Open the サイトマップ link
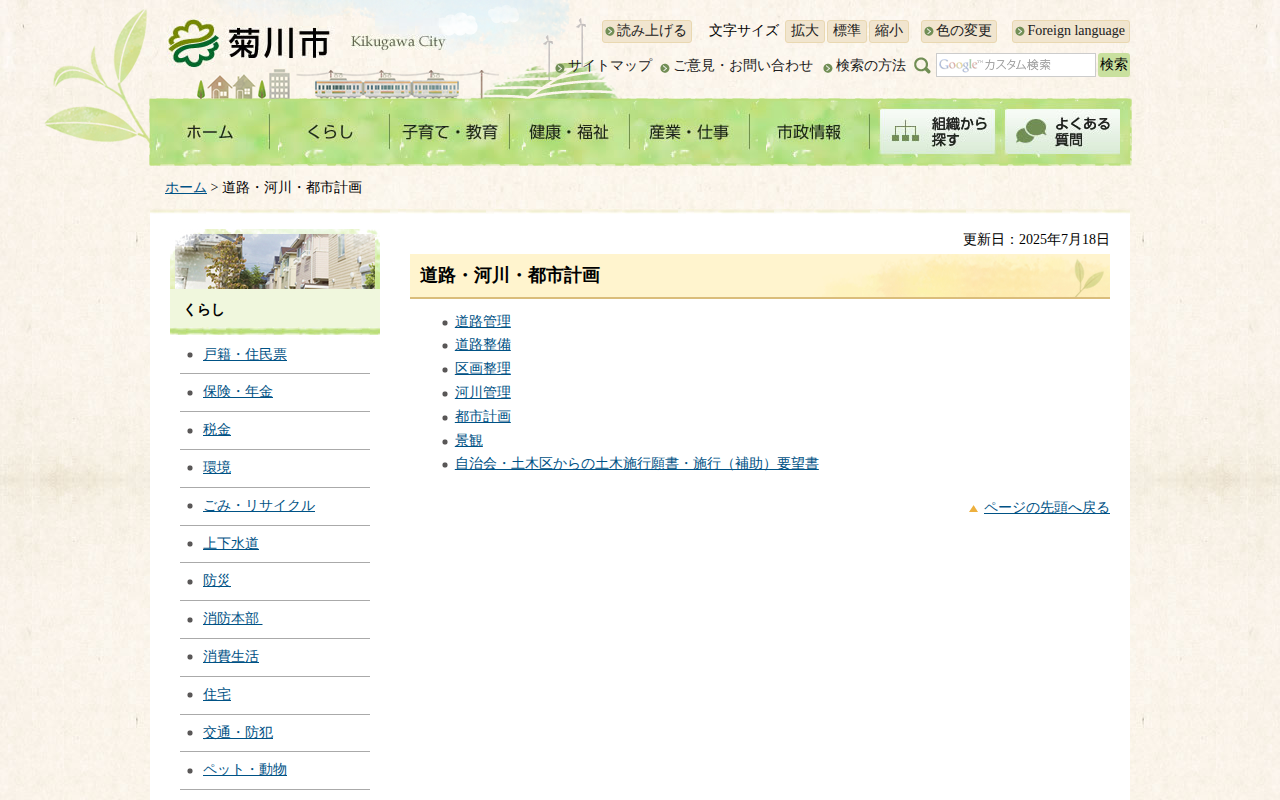The image size is (1280, 800). coord(610,66)
